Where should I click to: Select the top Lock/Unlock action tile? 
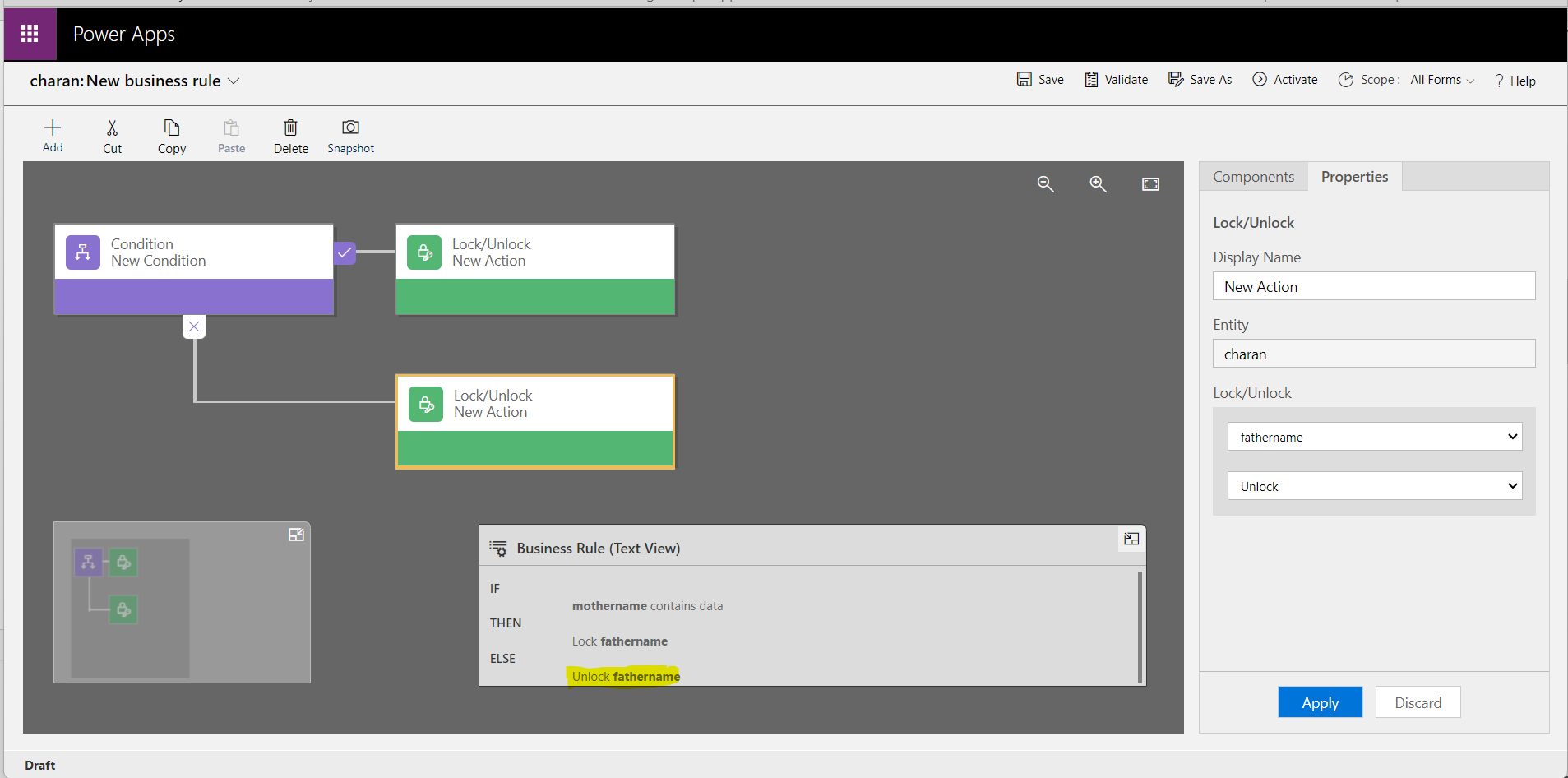click(x=535, y=270)
